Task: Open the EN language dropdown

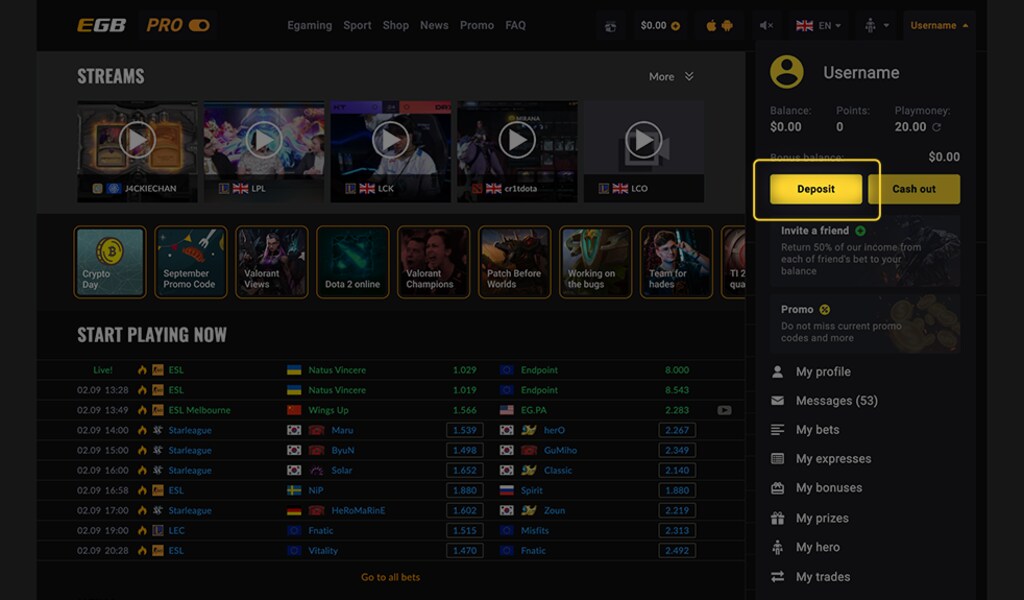Action: coord(818,25)
